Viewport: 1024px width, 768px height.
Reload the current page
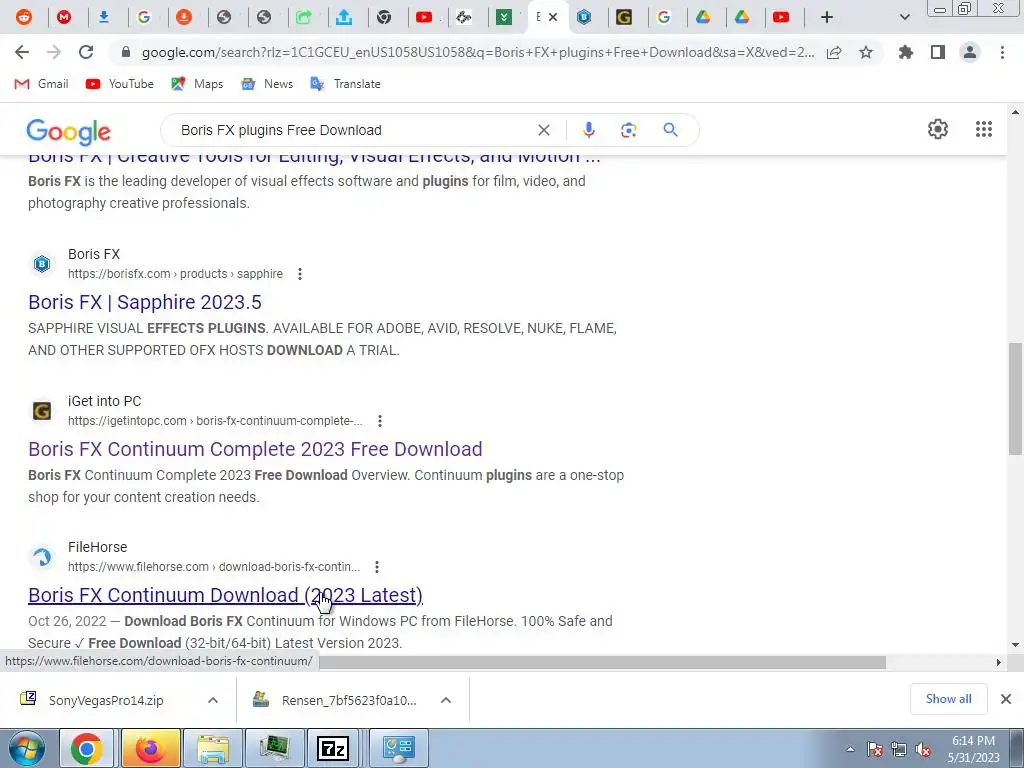click(x=86, y=52)
